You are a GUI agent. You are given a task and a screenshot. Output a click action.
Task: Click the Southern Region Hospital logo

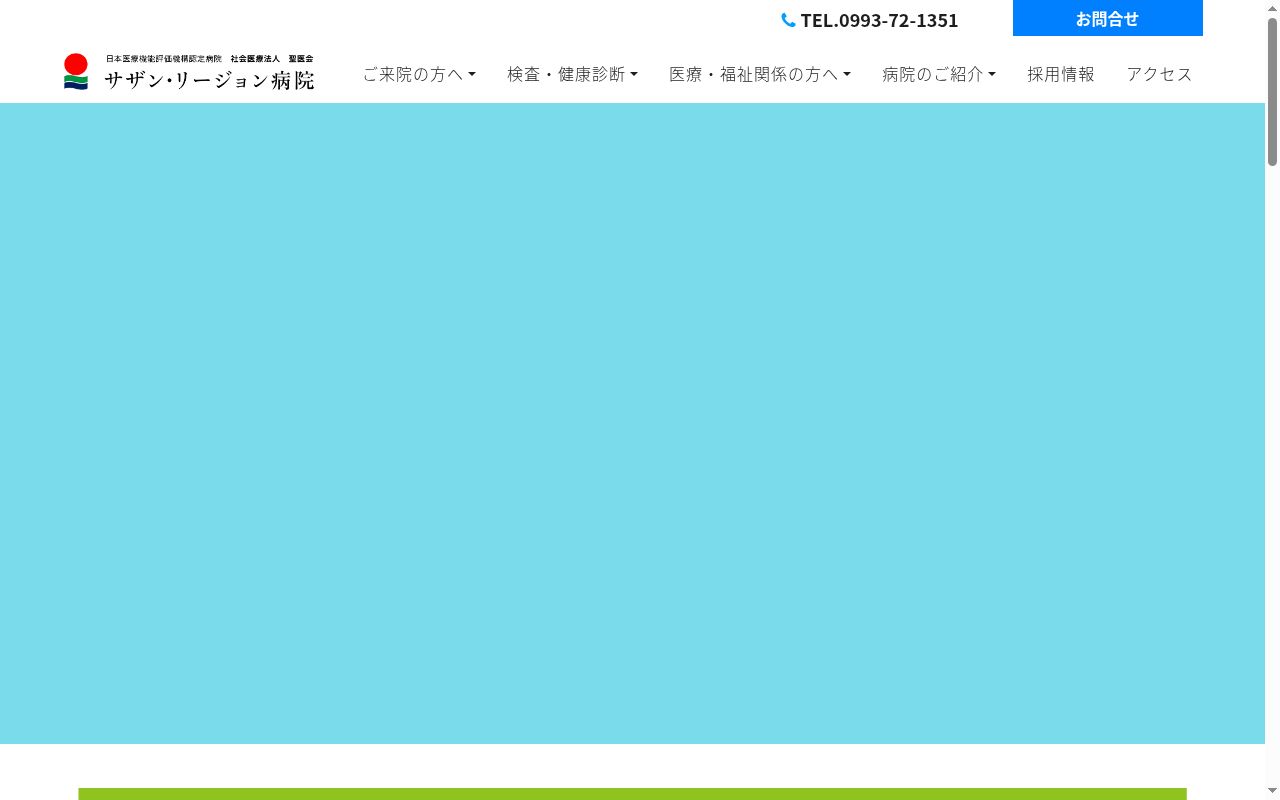point(189,72)
